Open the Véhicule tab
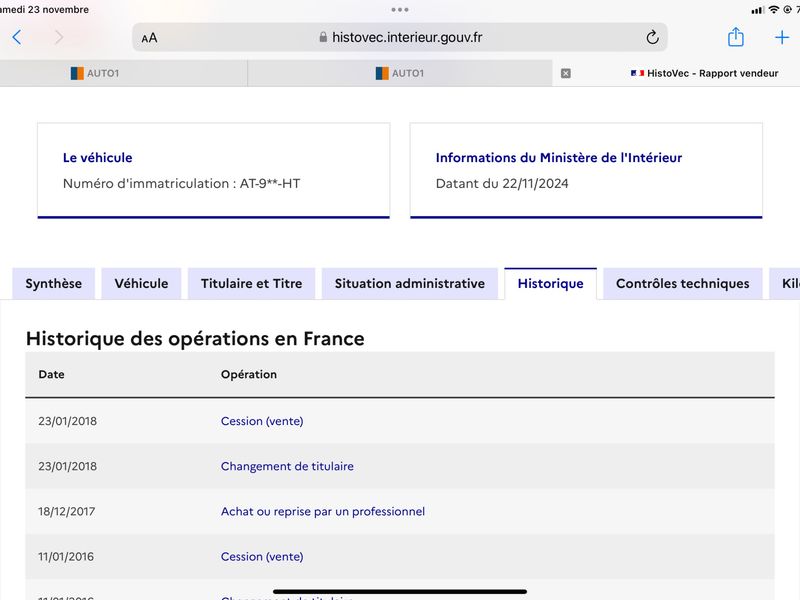The height and width of the screenshot is (600, 800). 141,284
